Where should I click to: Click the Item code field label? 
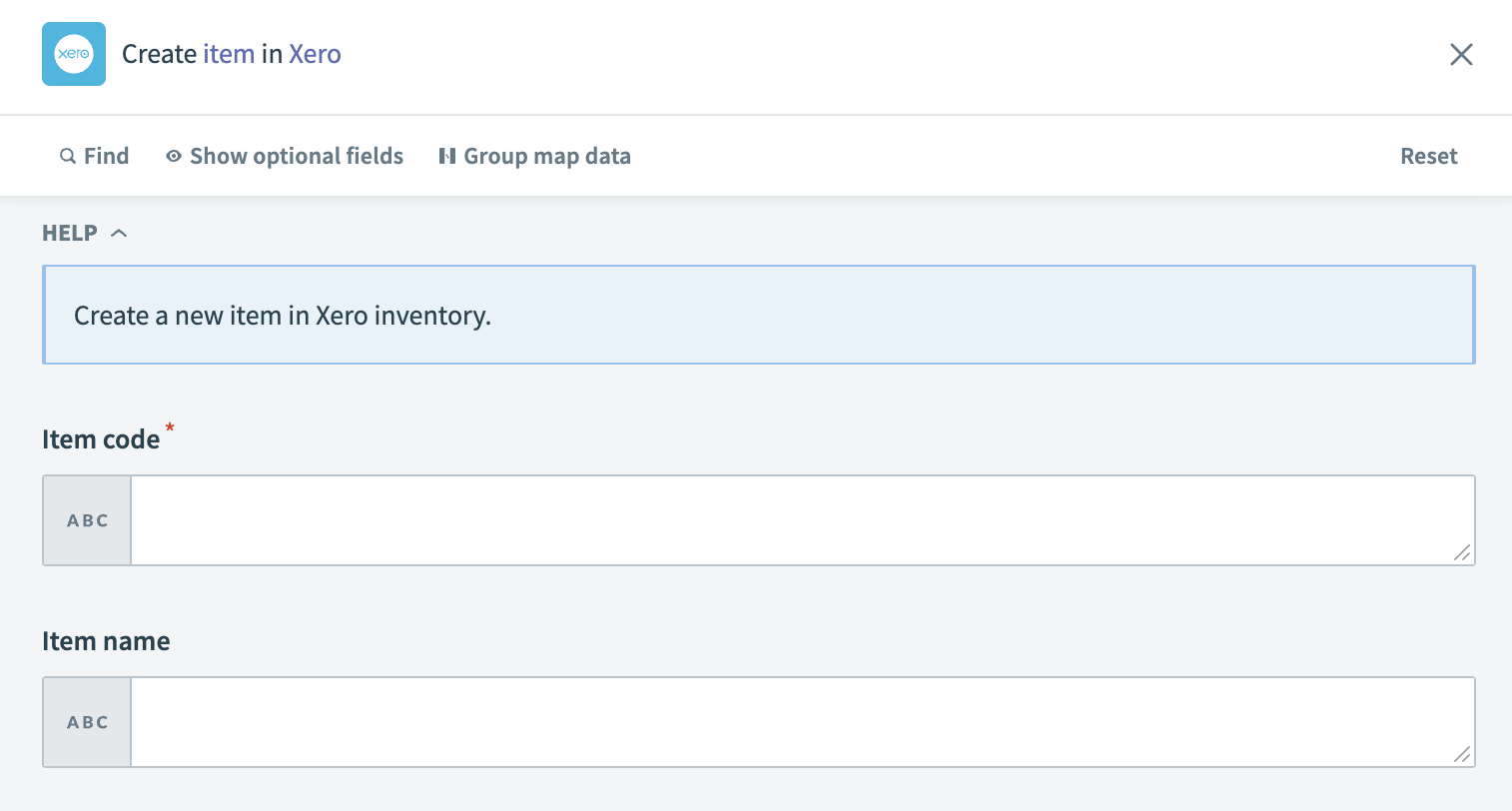(x=101, y=439)
